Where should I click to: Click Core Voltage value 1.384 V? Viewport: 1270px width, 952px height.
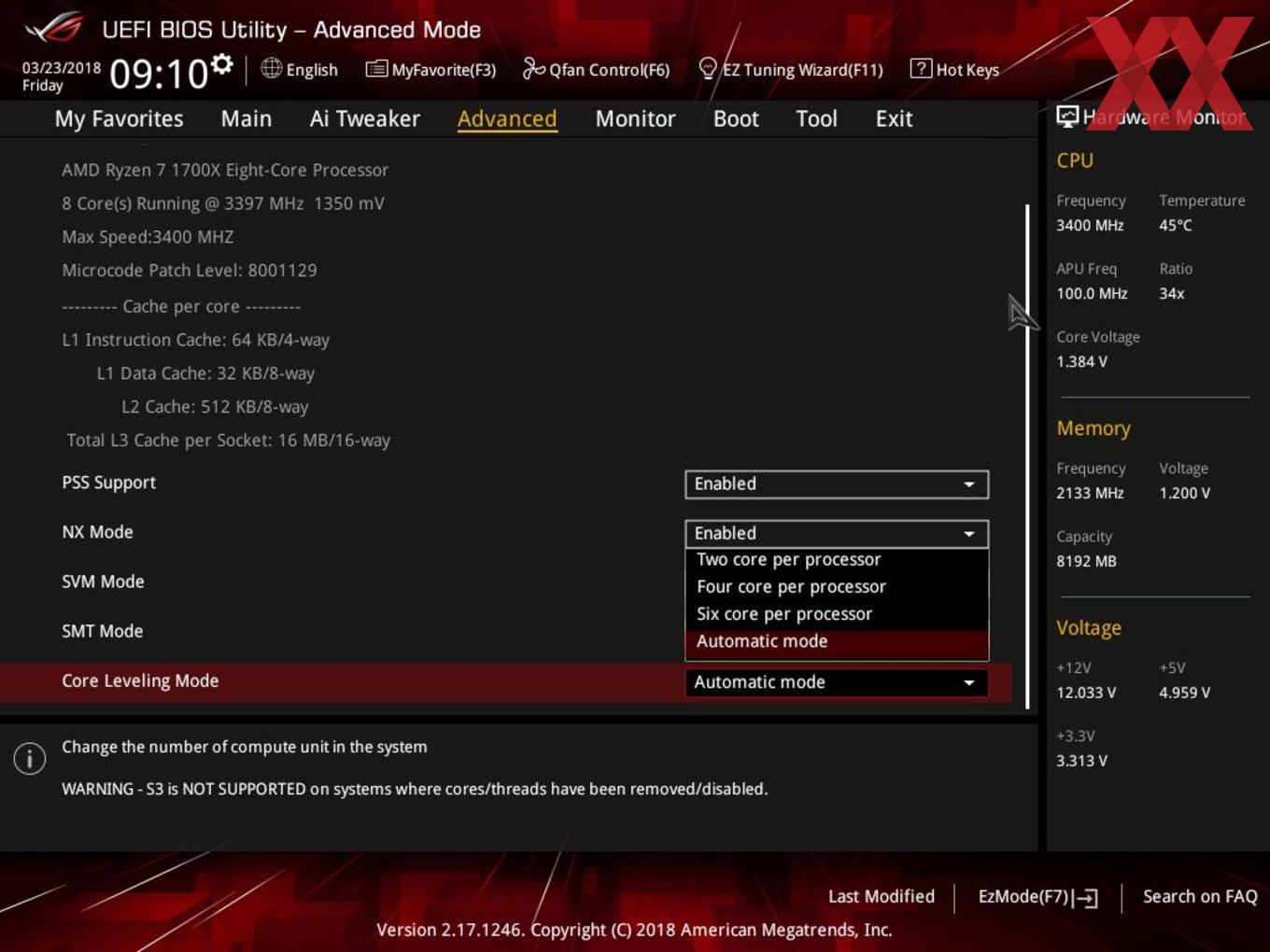click(1081, 361)
